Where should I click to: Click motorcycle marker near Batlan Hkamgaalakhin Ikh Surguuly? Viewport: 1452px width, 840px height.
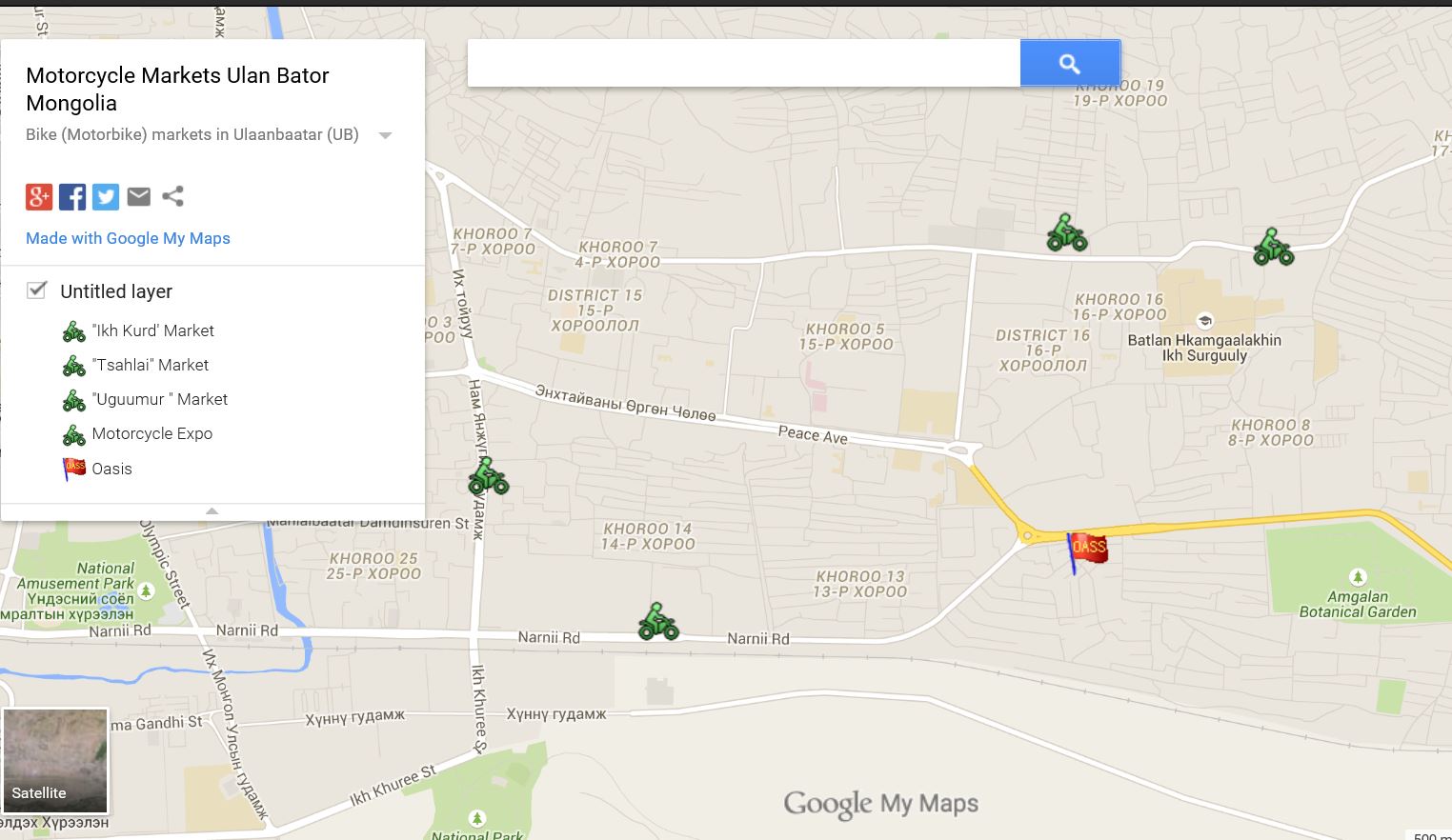(x=1273, y=247)
